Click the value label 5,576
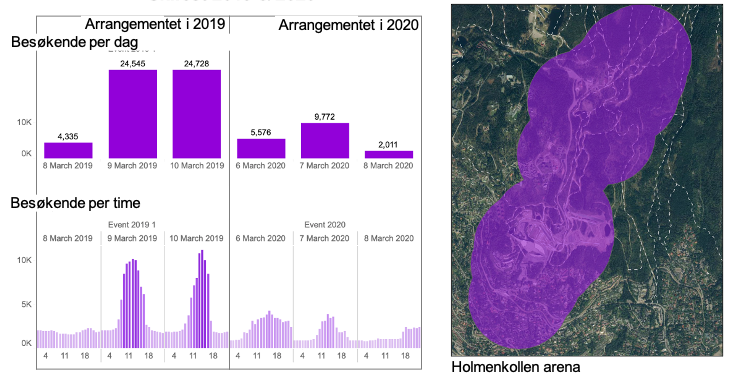 tap(261, 133)
